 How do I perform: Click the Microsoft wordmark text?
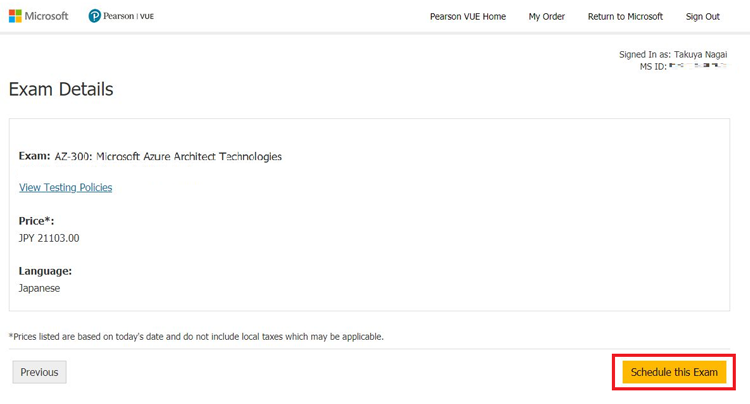(47, 16)
